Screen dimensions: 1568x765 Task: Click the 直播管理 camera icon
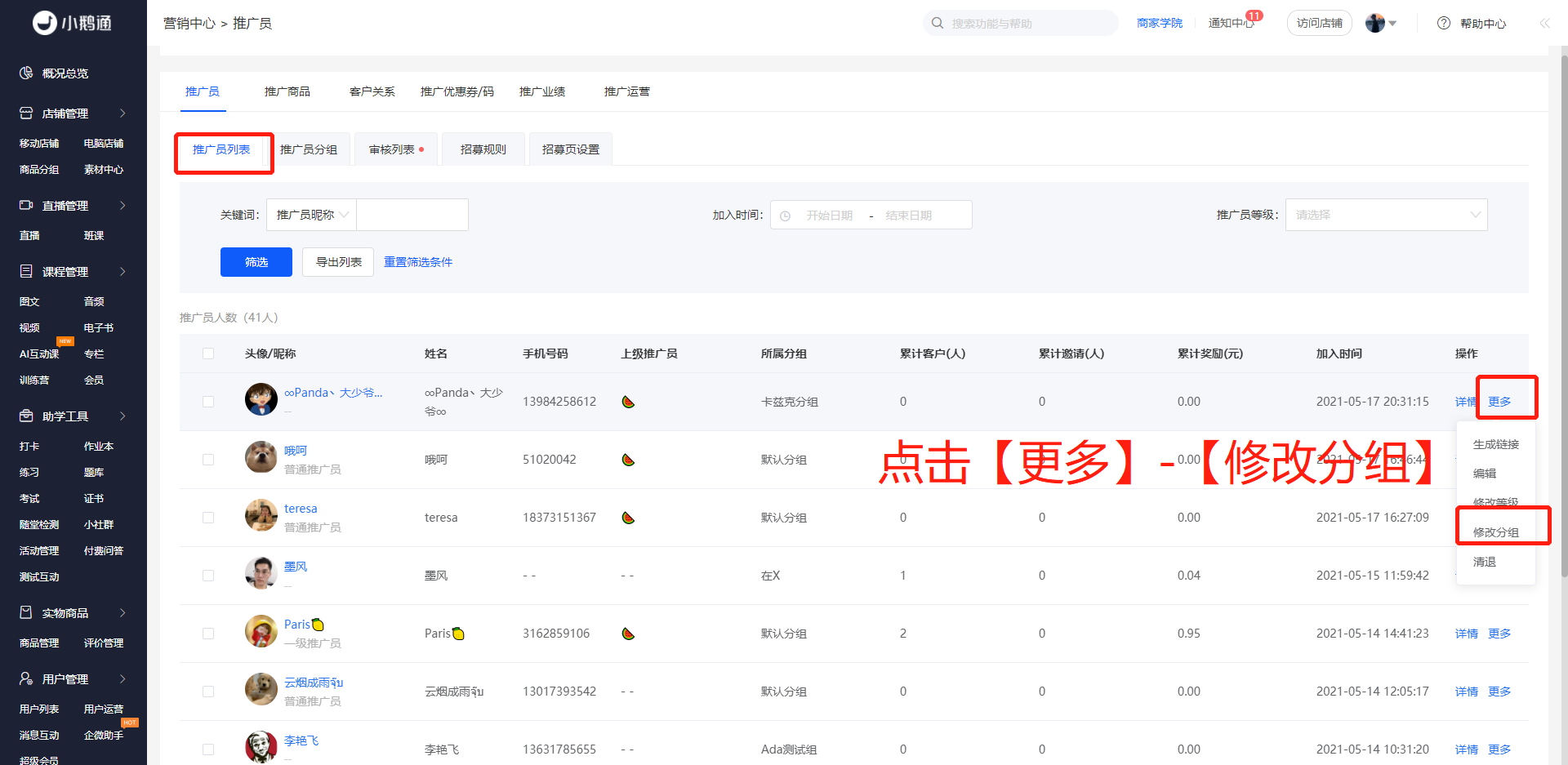pos(26,205)
